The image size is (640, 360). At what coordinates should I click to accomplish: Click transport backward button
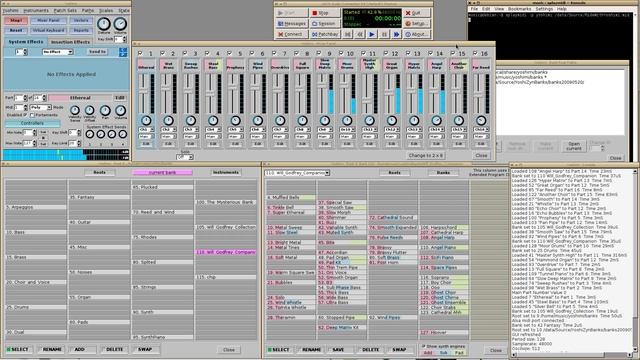[x=359, y=35]
